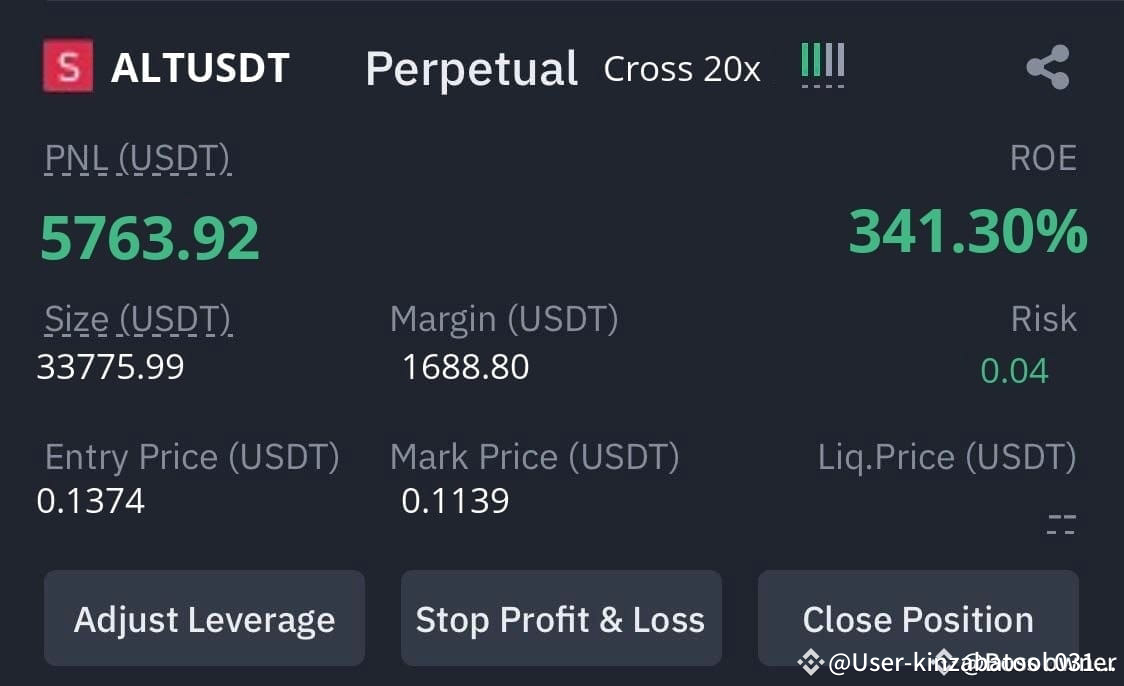Image resolution: width=1124 pixels, height=686 pixels.
Task: Tap Adjust Leverage to change leverage
Action: click(204, 618)
